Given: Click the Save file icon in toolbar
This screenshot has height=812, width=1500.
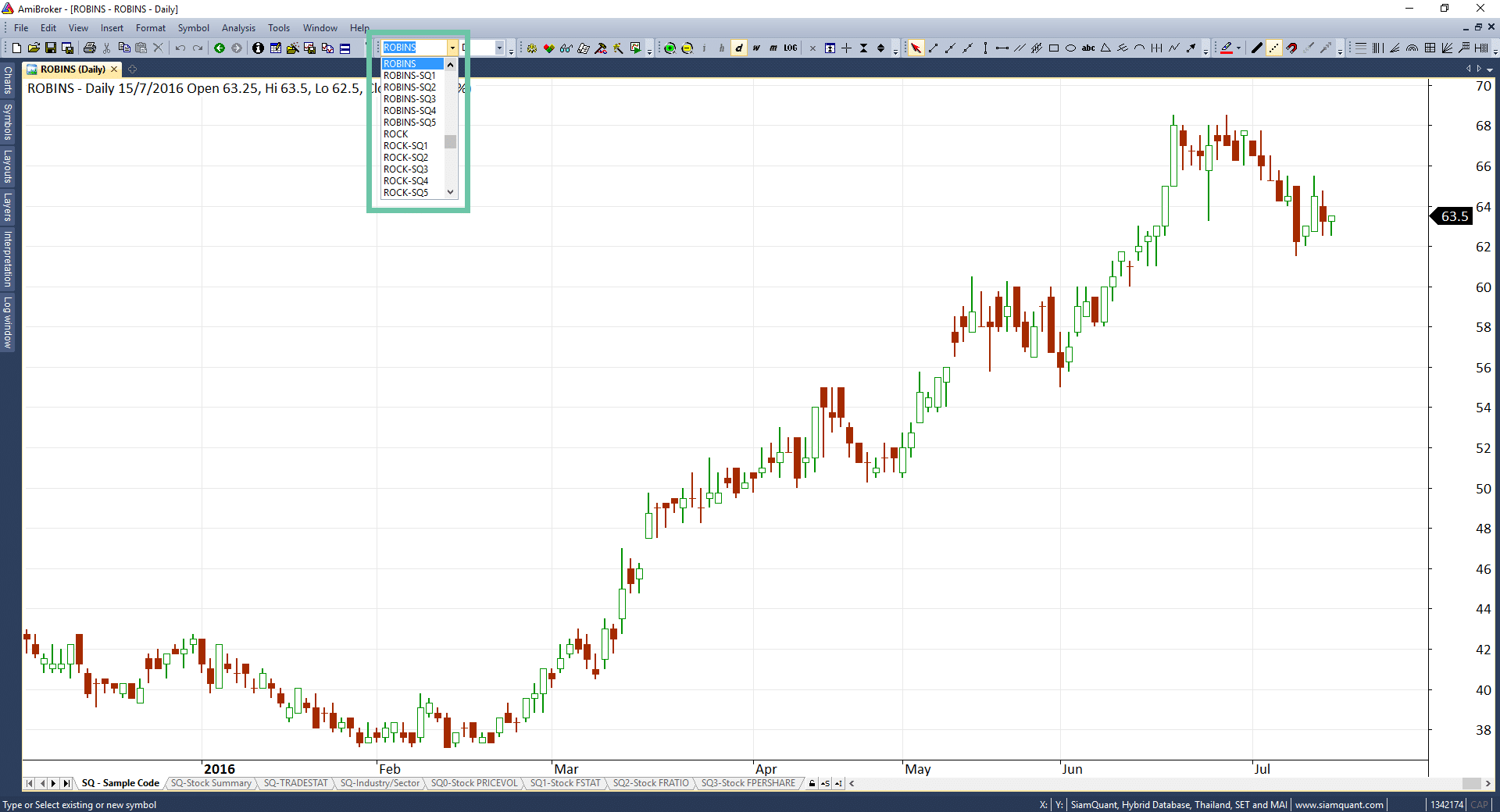Looking at the screenshot, I should click(x=51, y=48).
